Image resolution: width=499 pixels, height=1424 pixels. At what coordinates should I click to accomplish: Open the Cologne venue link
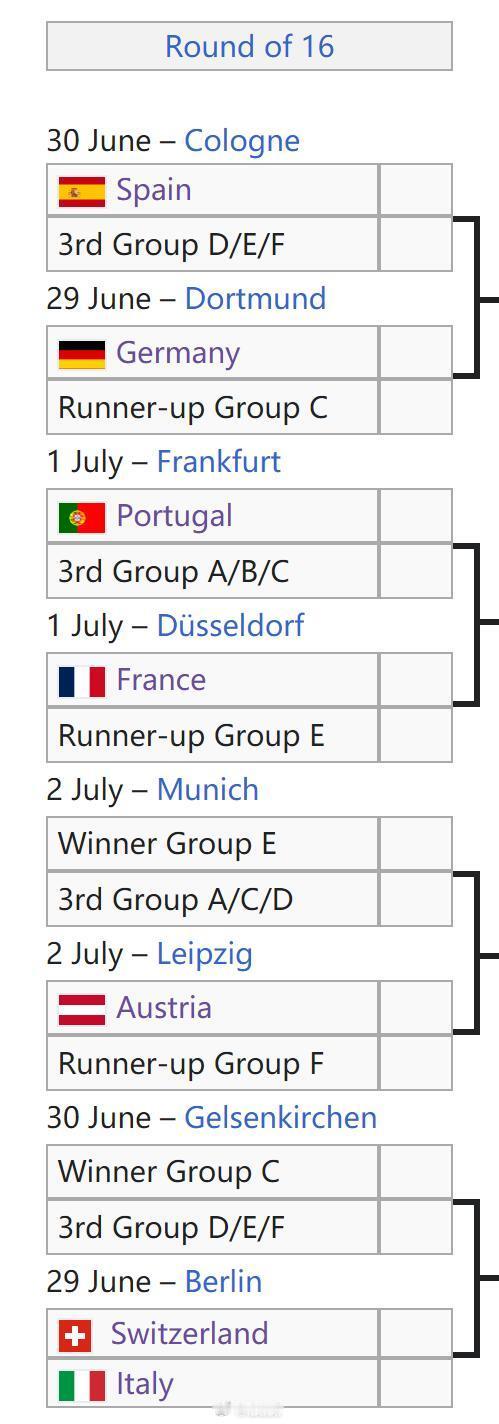coord(242,140)
